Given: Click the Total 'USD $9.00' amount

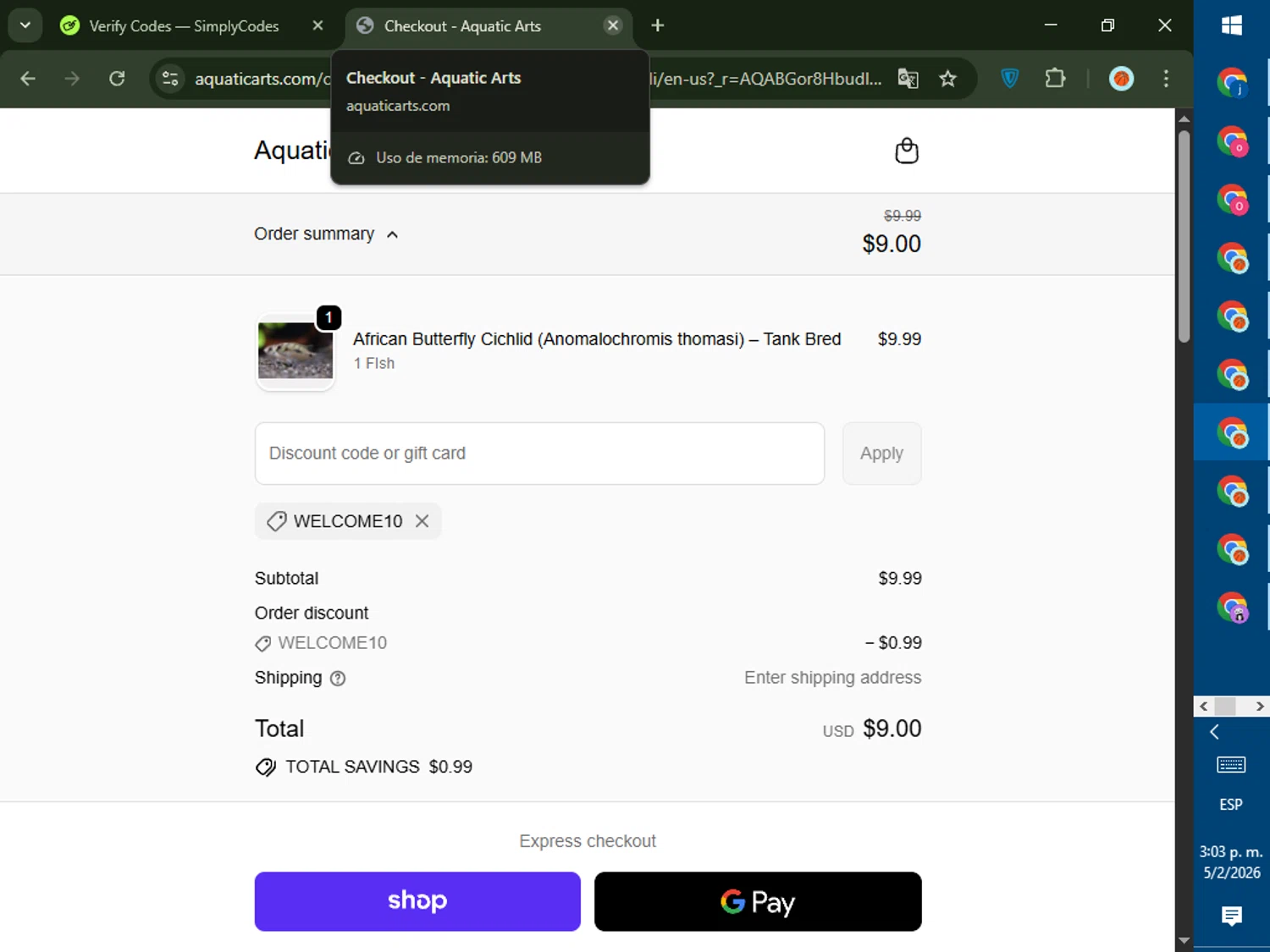Looking at the screenshot, I should (872, 729).
